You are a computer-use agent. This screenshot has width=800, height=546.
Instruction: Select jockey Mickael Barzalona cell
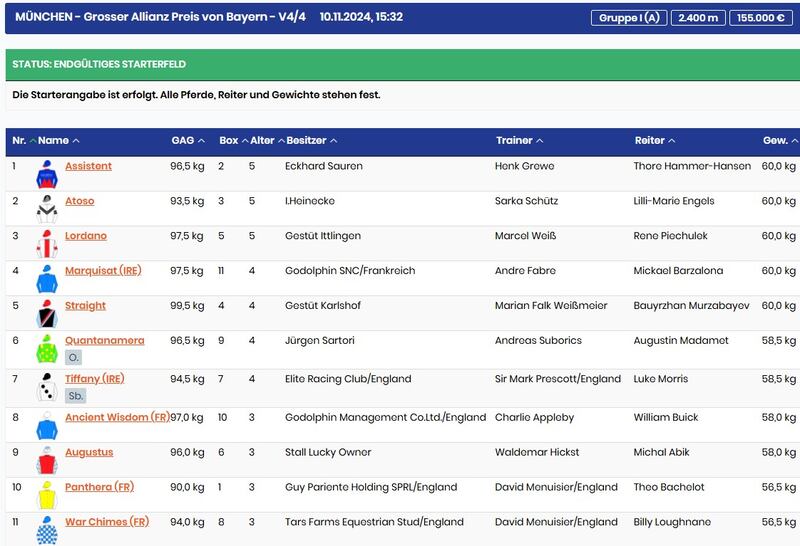[678, 270]
